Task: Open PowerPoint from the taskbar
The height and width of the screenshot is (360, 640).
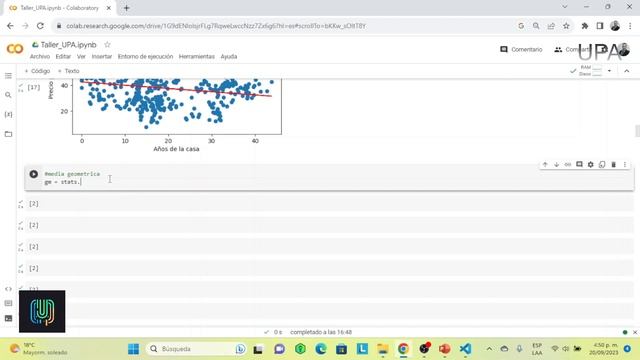Action: 444,349
